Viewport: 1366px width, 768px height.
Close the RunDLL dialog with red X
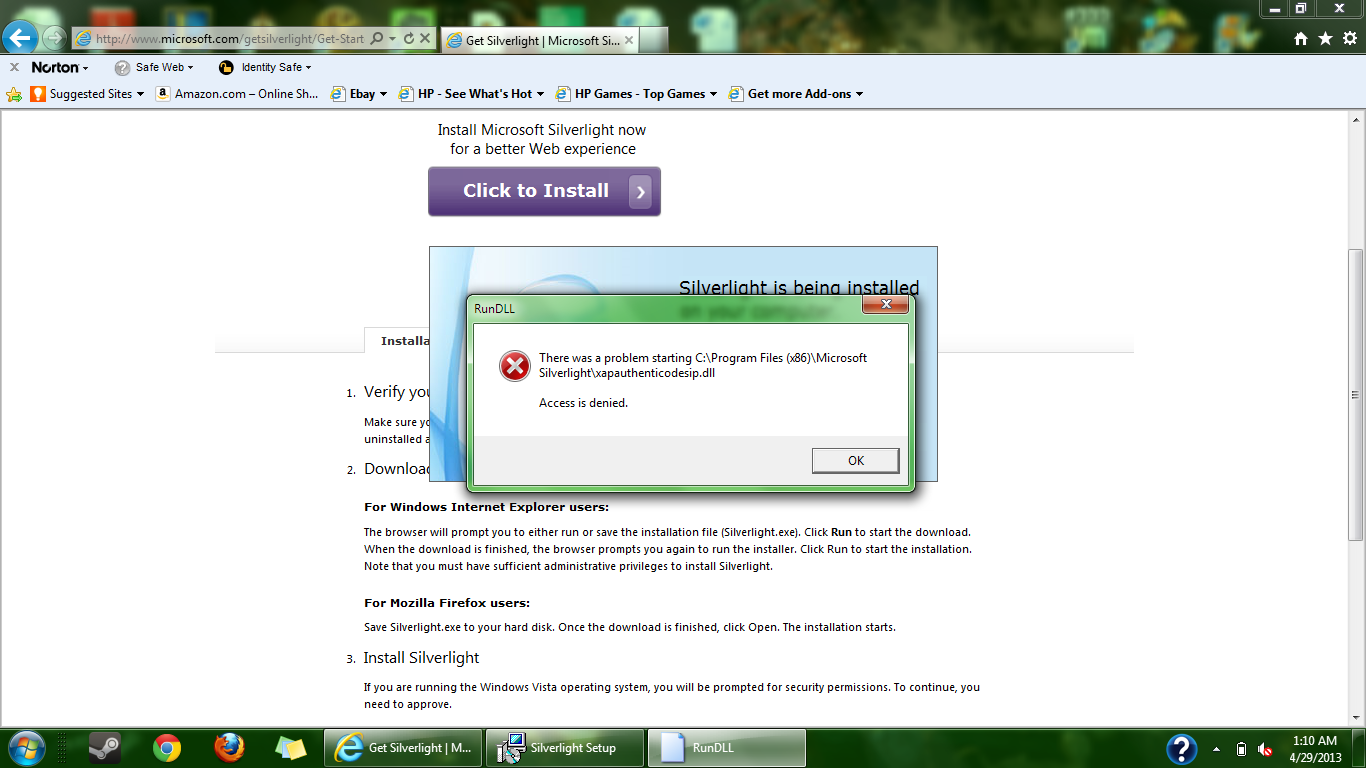pyautogui.click(x=885, y=305)
